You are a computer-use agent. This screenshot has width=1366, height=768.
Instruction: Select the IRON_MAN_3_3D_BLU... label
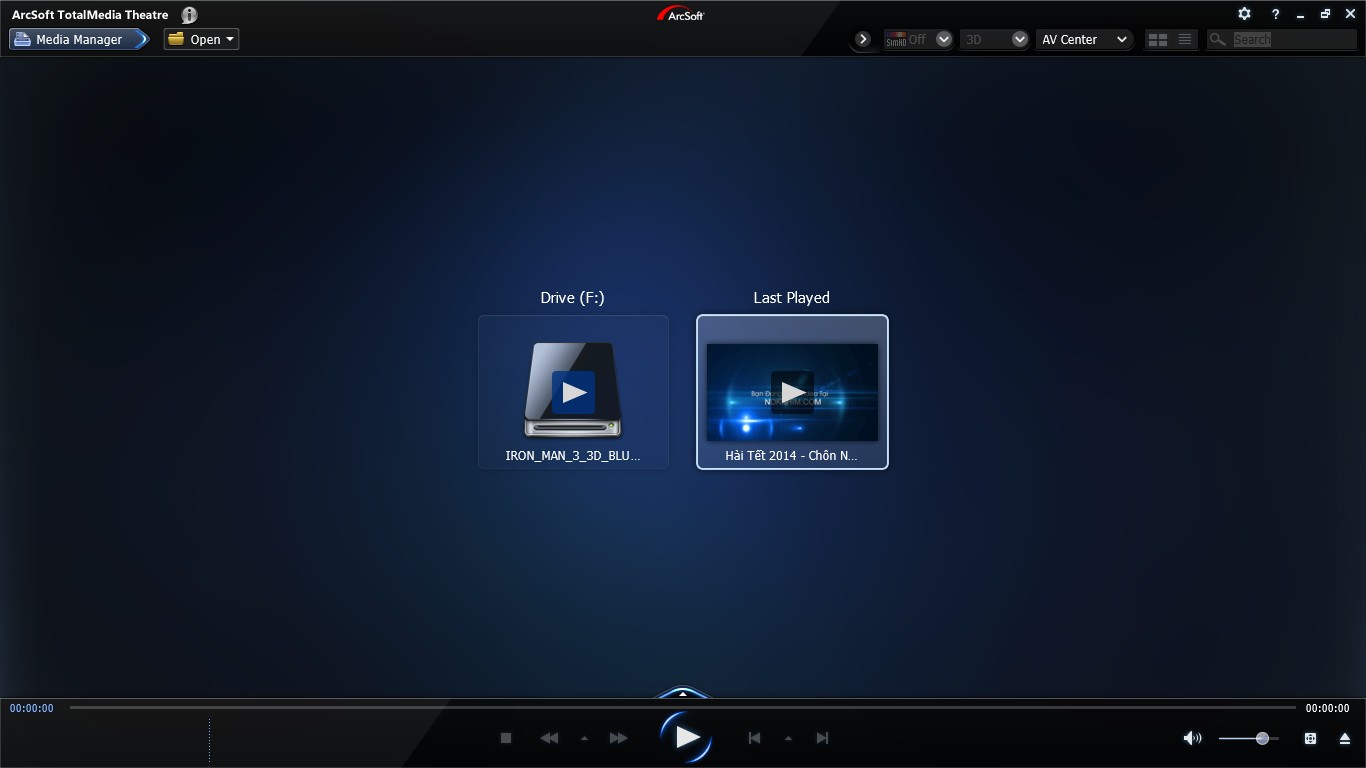point(573,455)
